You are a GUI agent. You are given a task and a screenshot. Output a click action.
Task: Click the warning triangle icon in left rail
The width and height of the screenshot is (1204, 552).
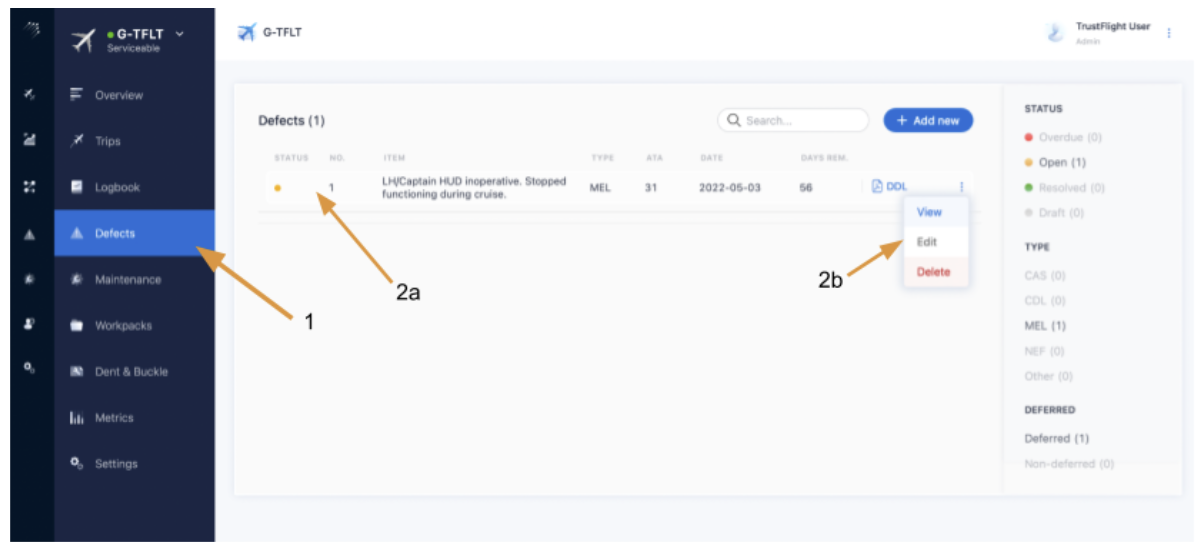29,234
